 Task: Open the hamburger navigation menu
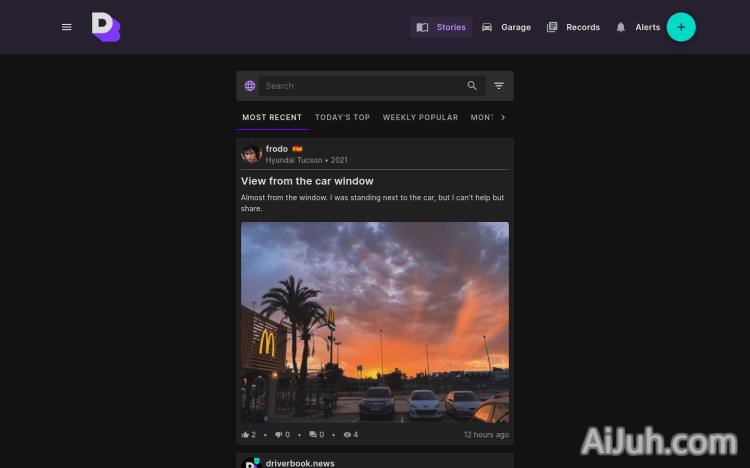(67, 27)
